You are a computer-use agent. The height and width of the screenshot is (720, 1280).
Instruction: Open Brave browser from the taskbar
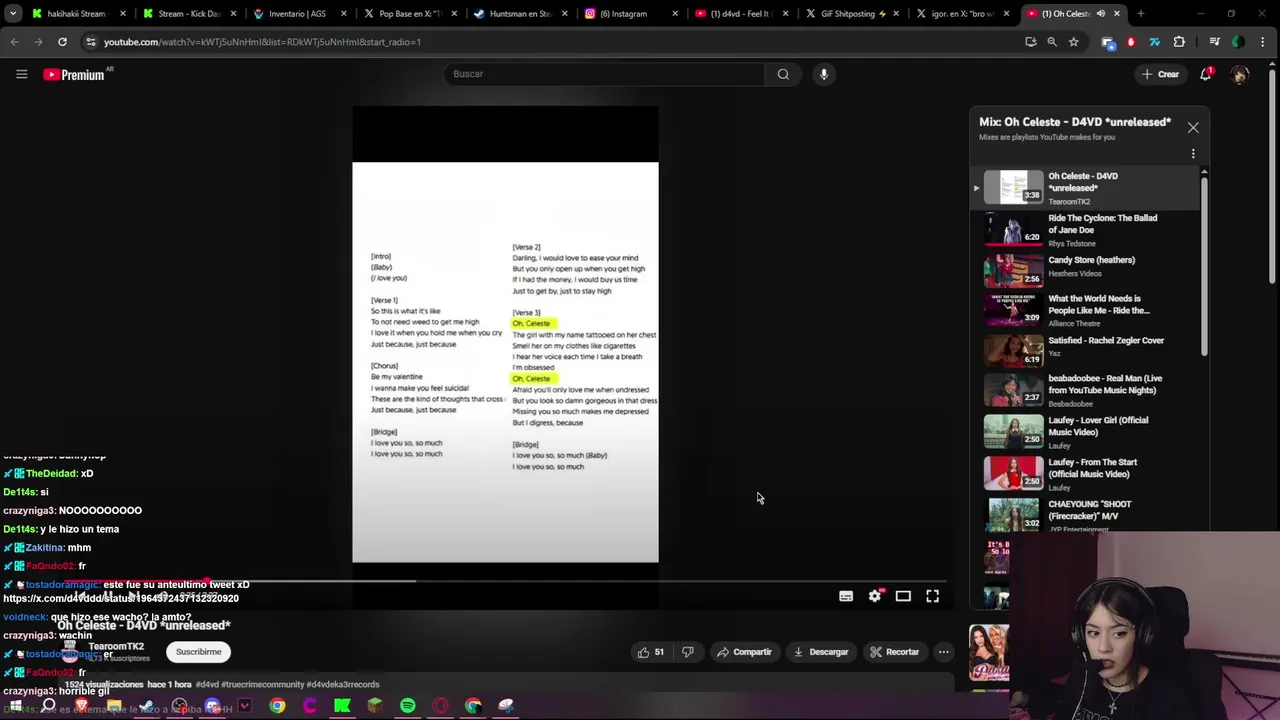pyautogui.click(x=81, y=706)
